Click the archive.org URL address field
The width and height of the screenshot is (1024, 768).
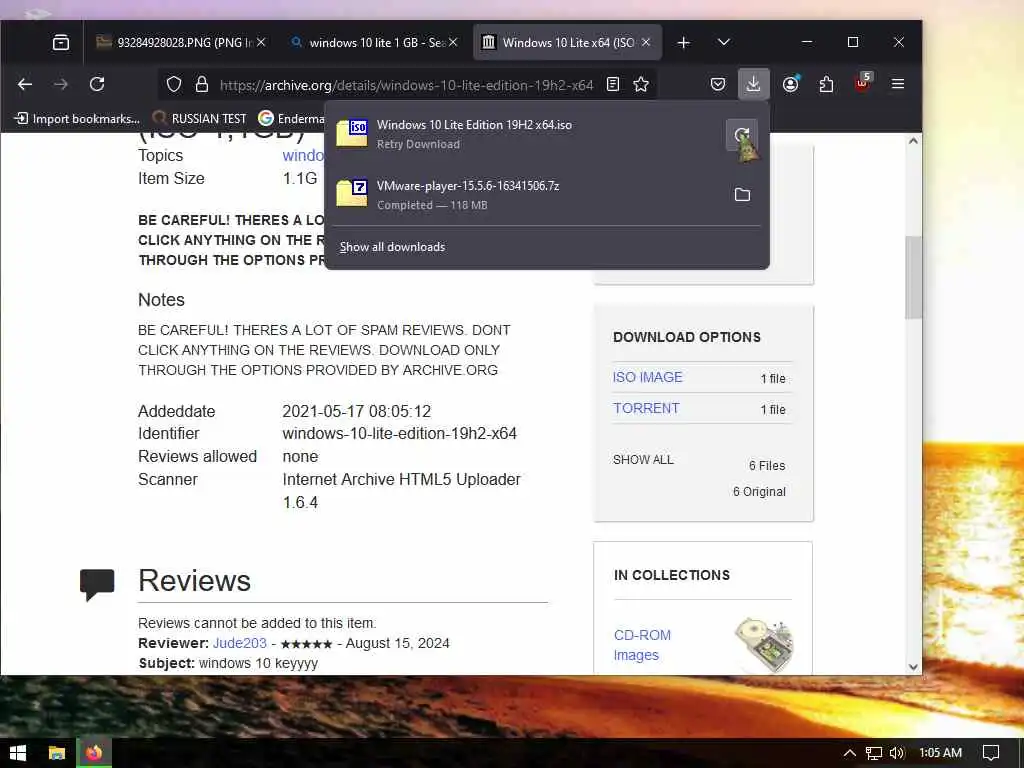point(406,85)
